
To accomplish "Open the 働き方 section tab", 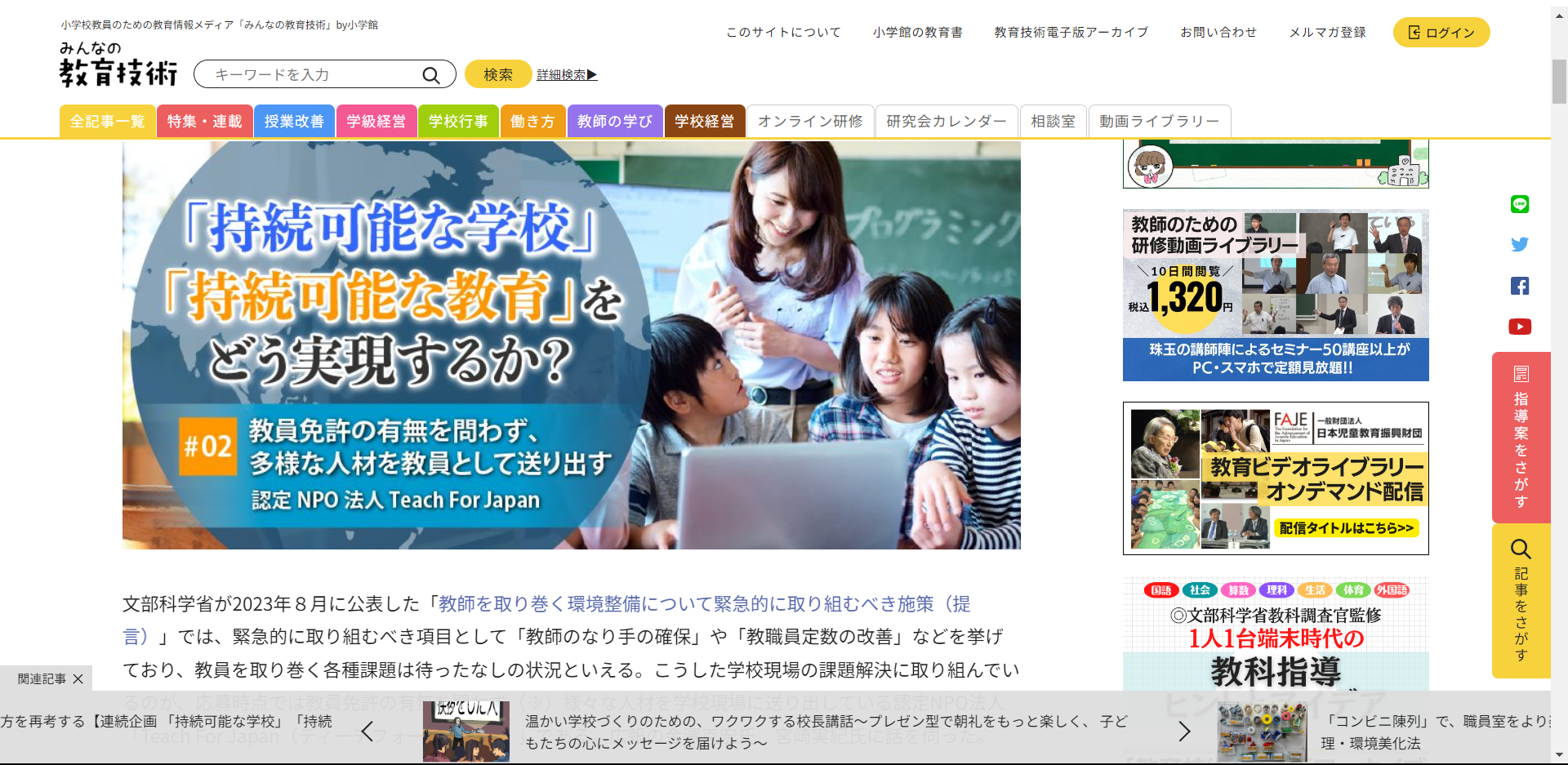I will pos(532,121).
